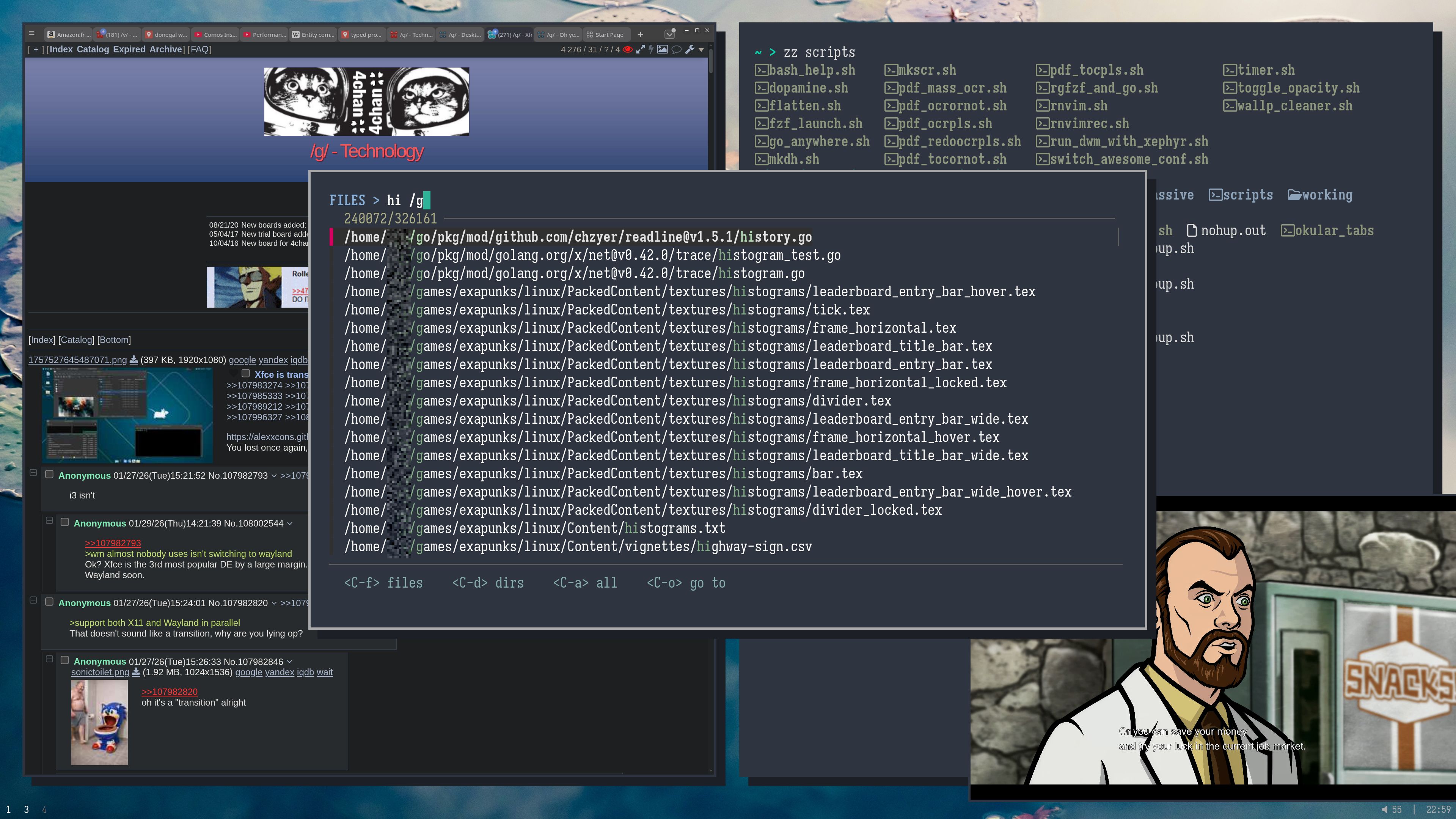Image resolution: width=1456 pixels, height=819 pixels.
Task: Switch to the Amazon.fr tab
Action: [x=69, y=35]
